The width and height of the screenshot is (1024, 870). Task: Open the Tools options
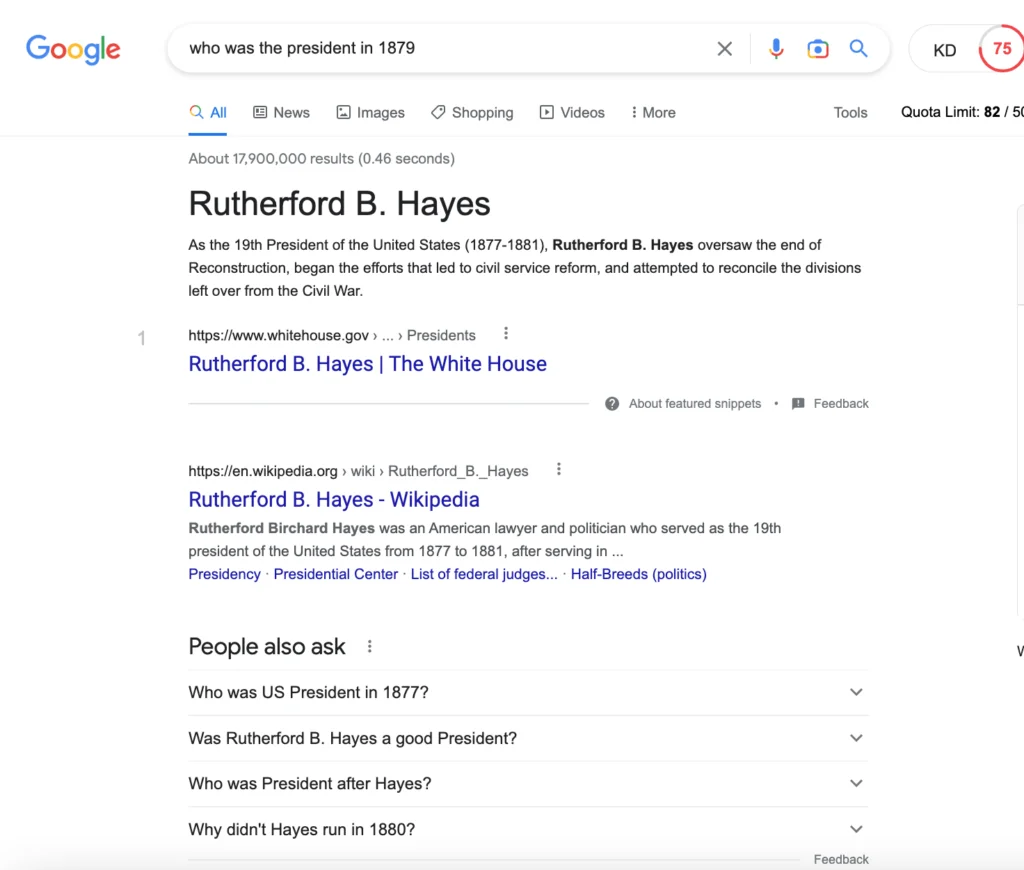(x=850, y=112)
